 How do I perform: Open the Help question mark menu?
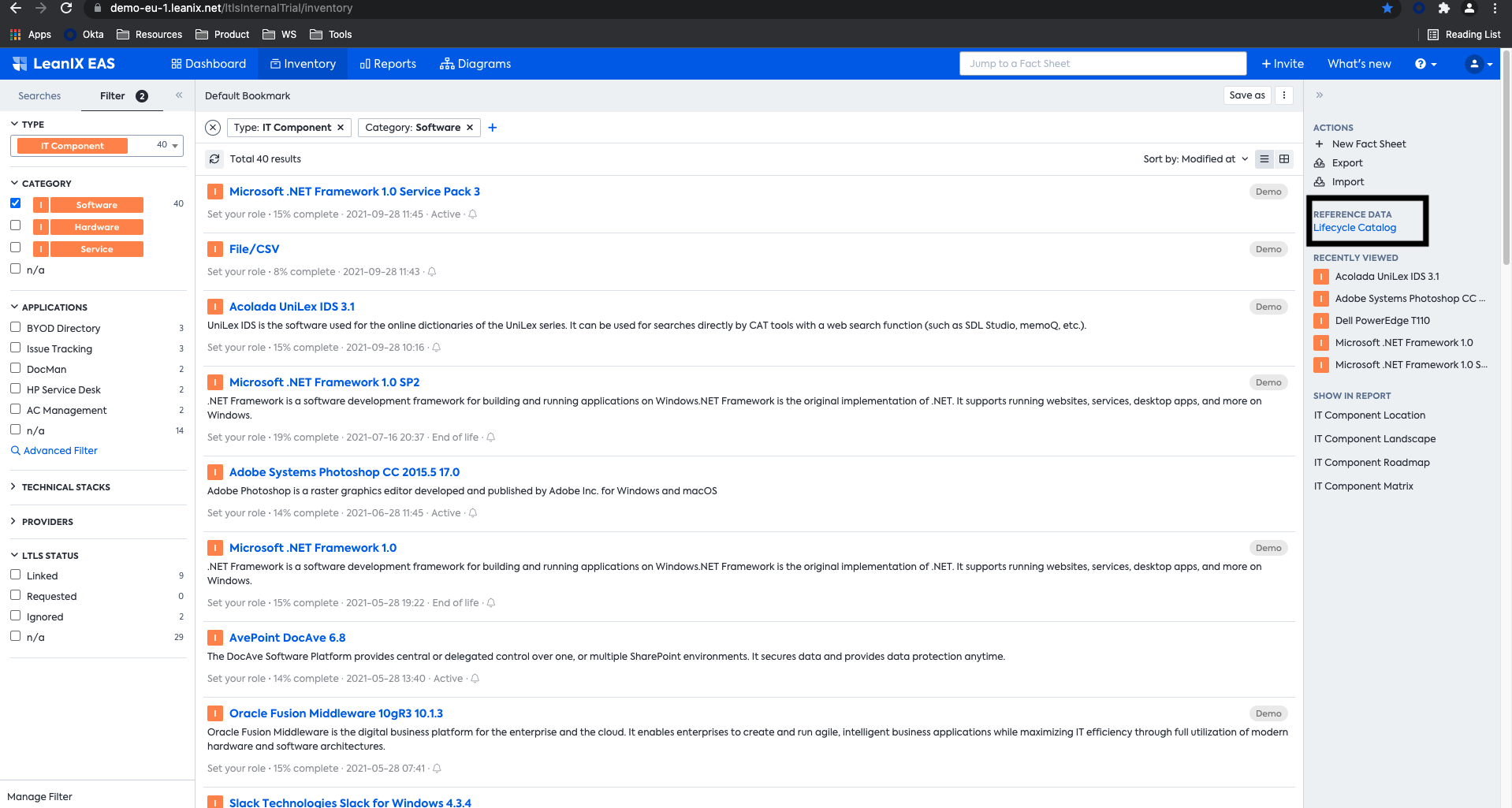coord(1425,64)
